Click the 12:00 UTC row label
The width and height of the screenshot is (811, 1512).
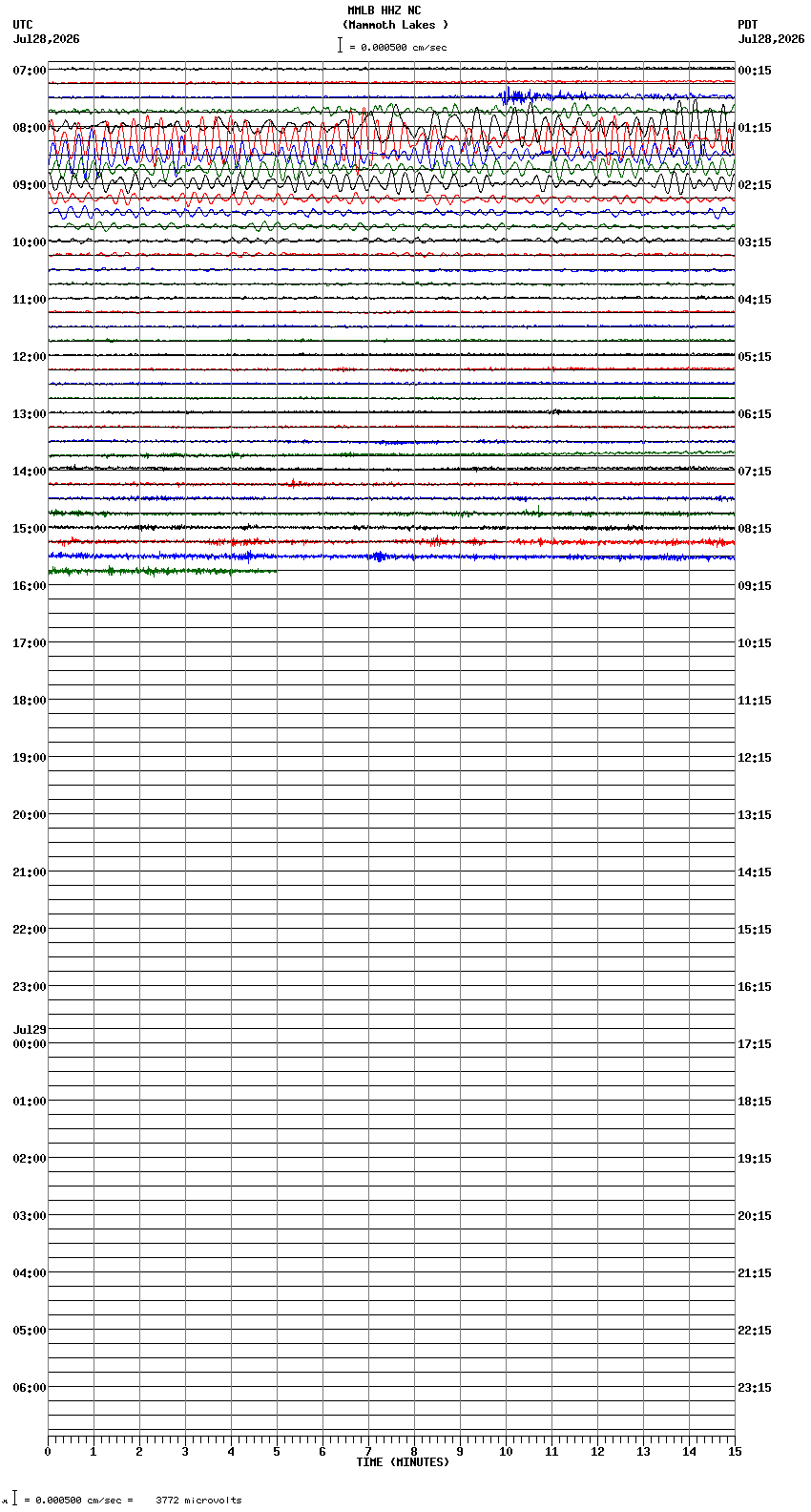[x=30, y=357]
